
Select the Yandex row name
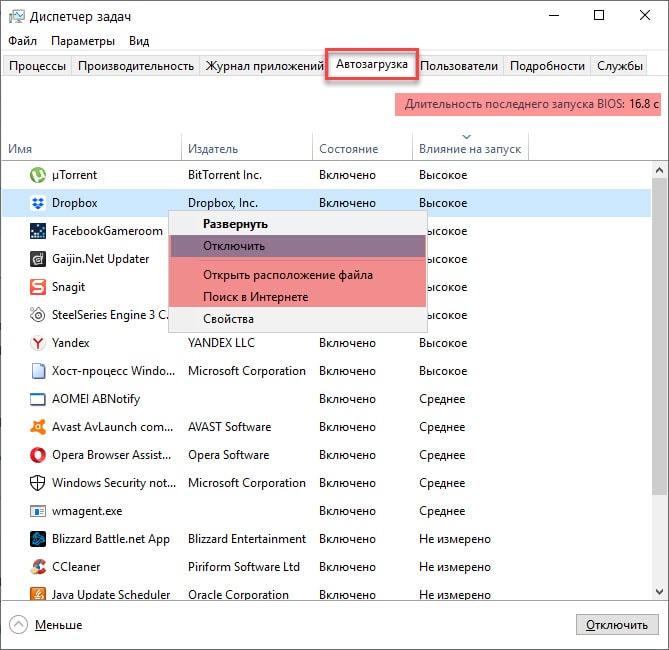[x=70, y=343]
